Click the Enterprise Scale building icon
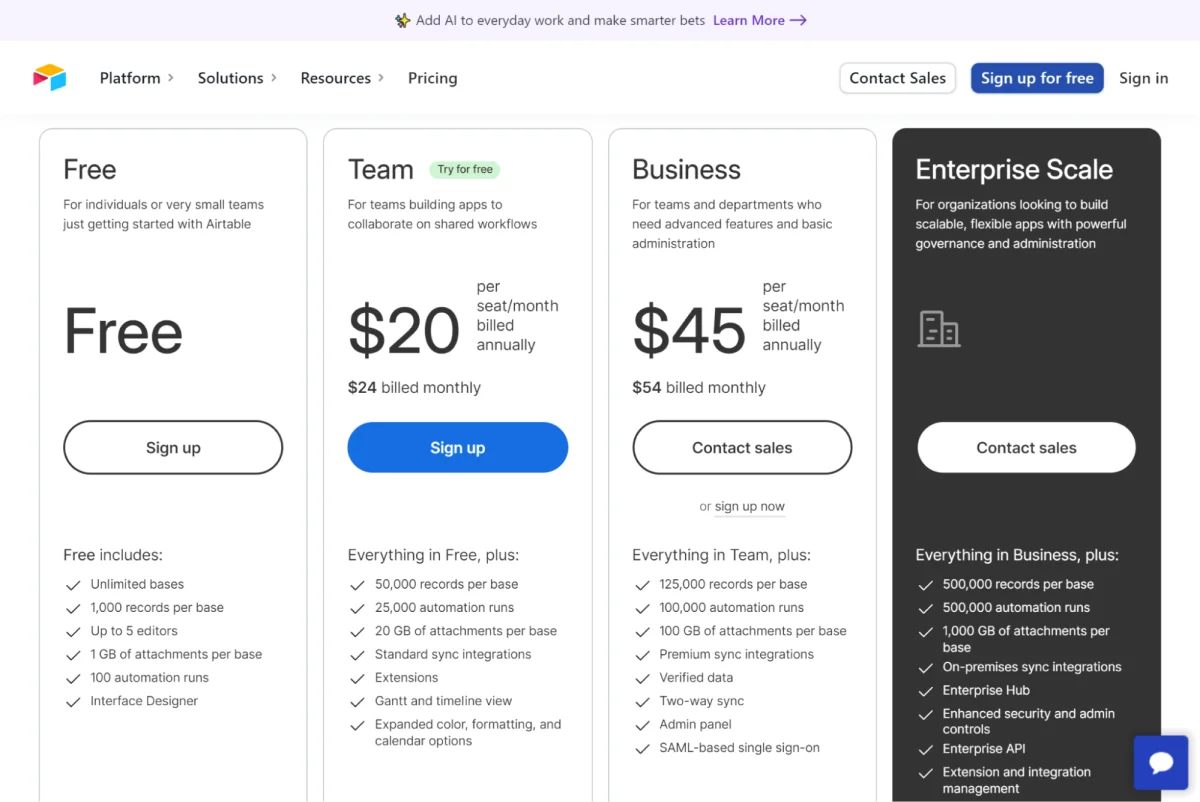The image size is (1200, 802). coord(939,329)
